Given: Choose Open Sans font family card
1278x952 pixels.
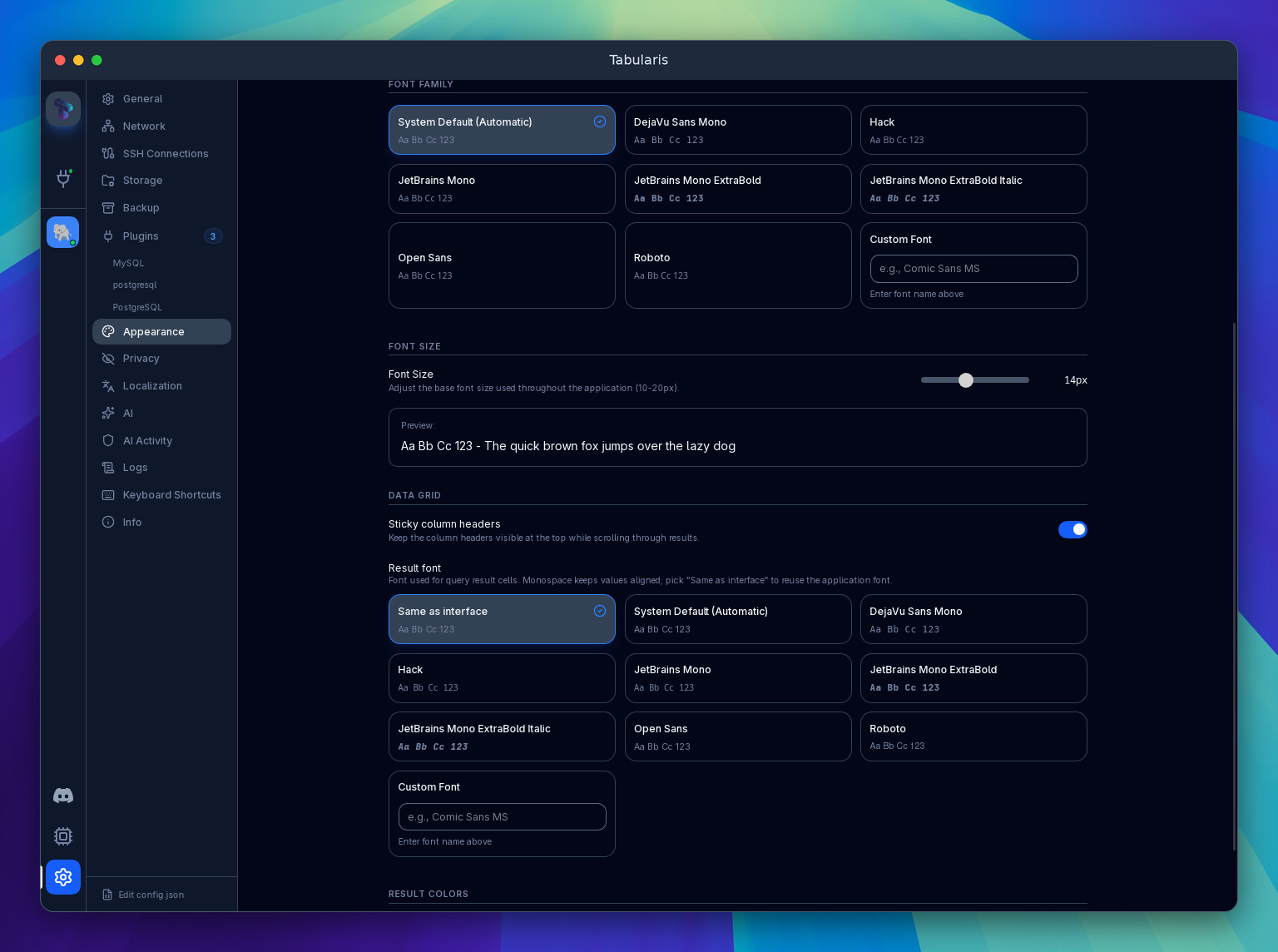Looking at the screenshot, I should click(502, 265).
